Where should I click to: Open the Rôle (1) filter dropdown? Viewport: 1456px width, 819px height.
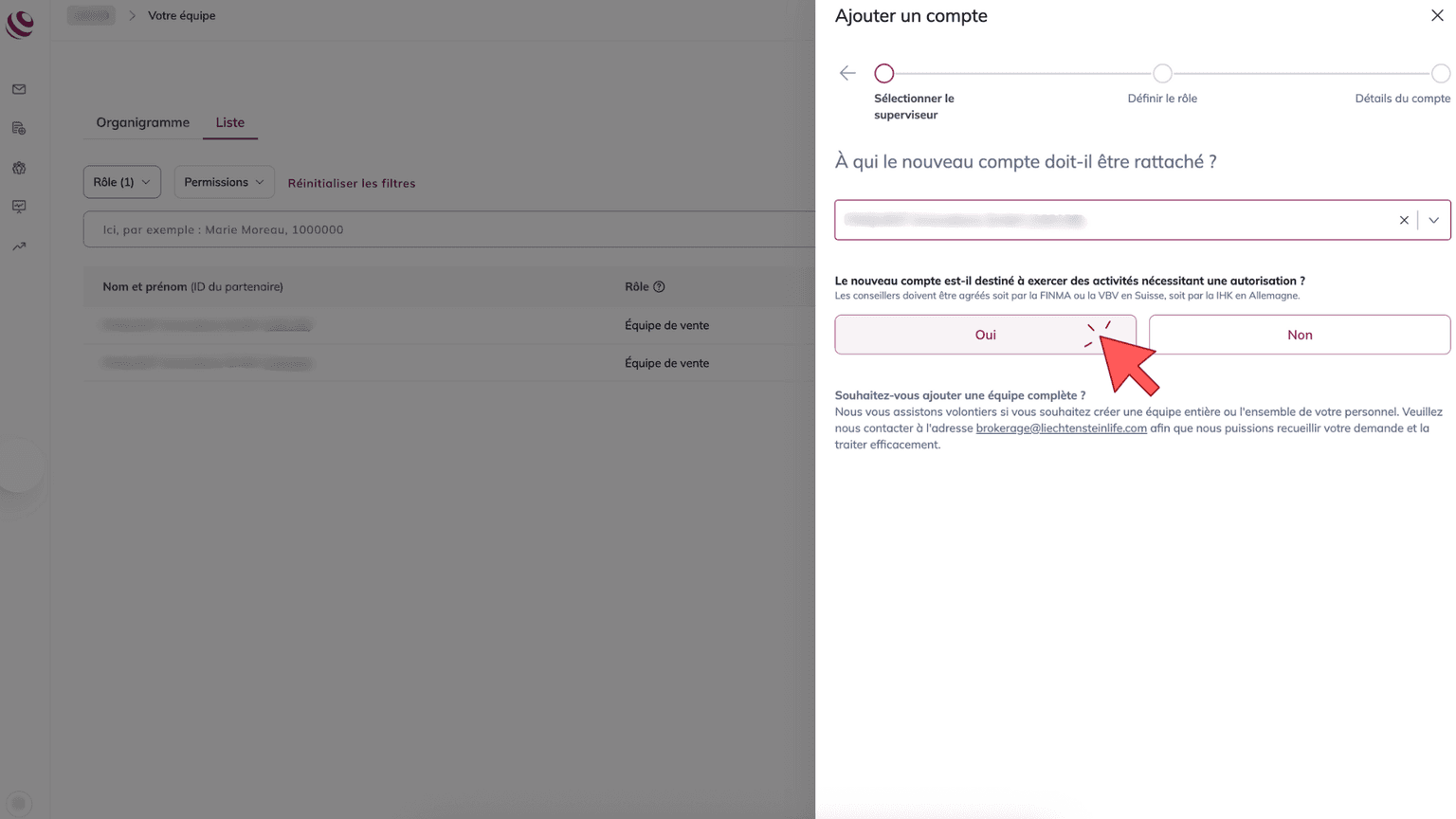coord(122,182)
